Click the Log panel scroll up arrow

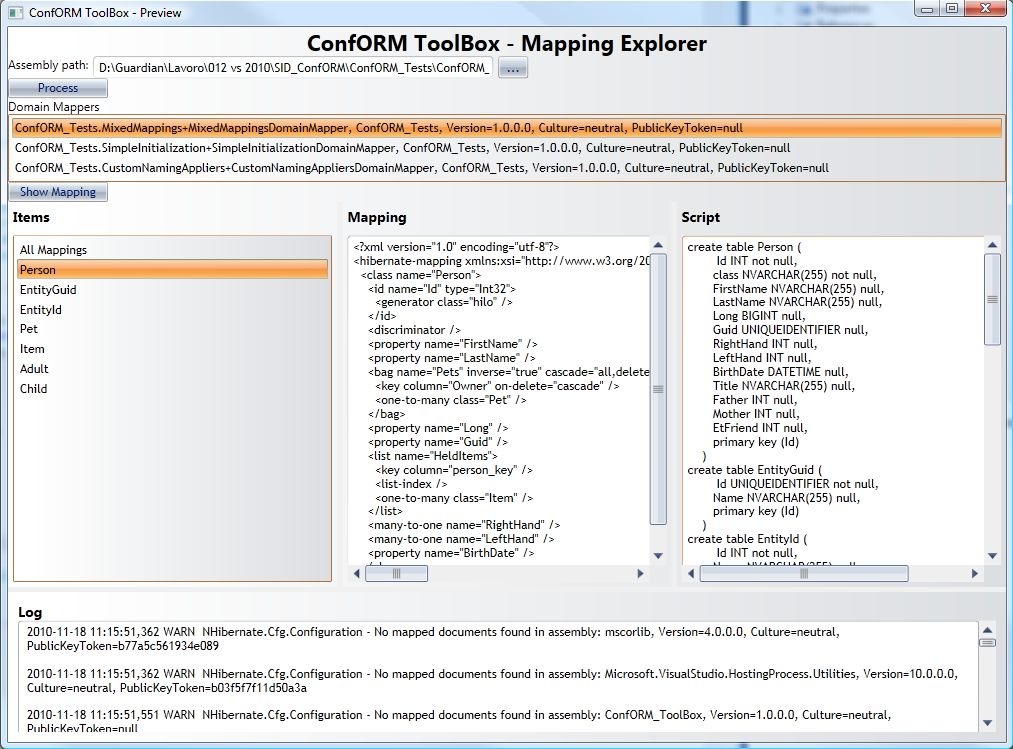click(988, 630)
